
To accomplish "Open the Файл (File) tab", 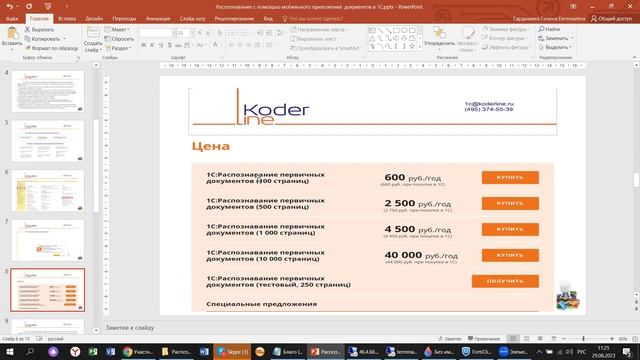I will [x=12, y=18].
